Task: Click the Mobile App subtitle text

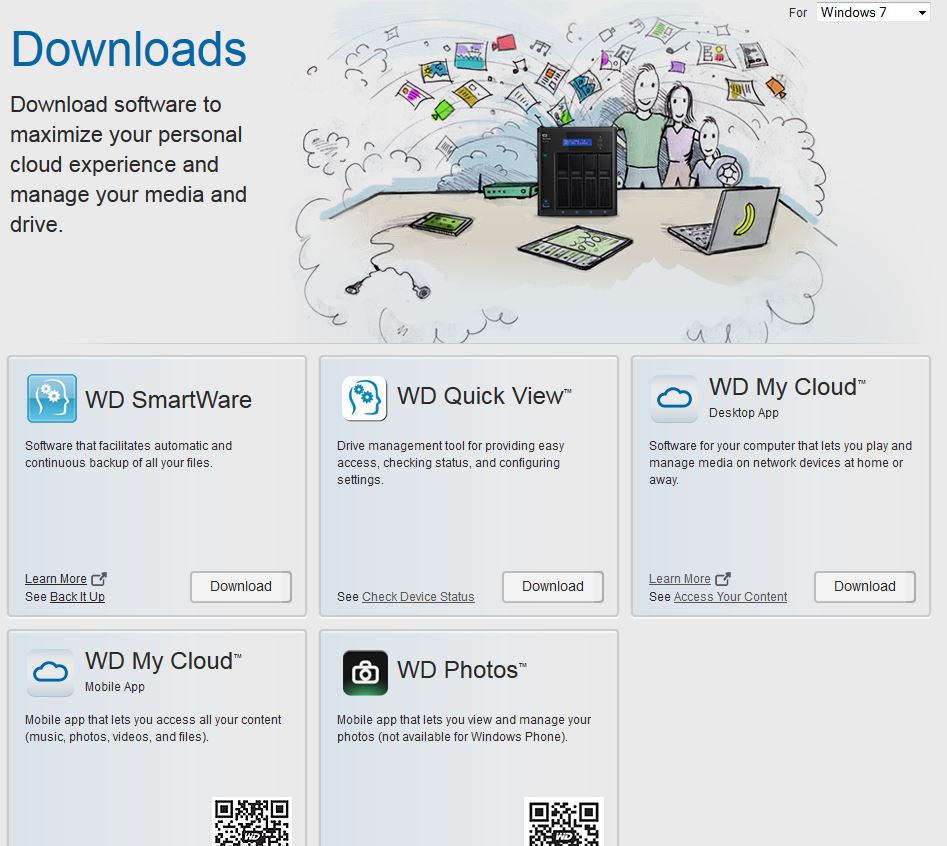Action: tap(115, 687)
